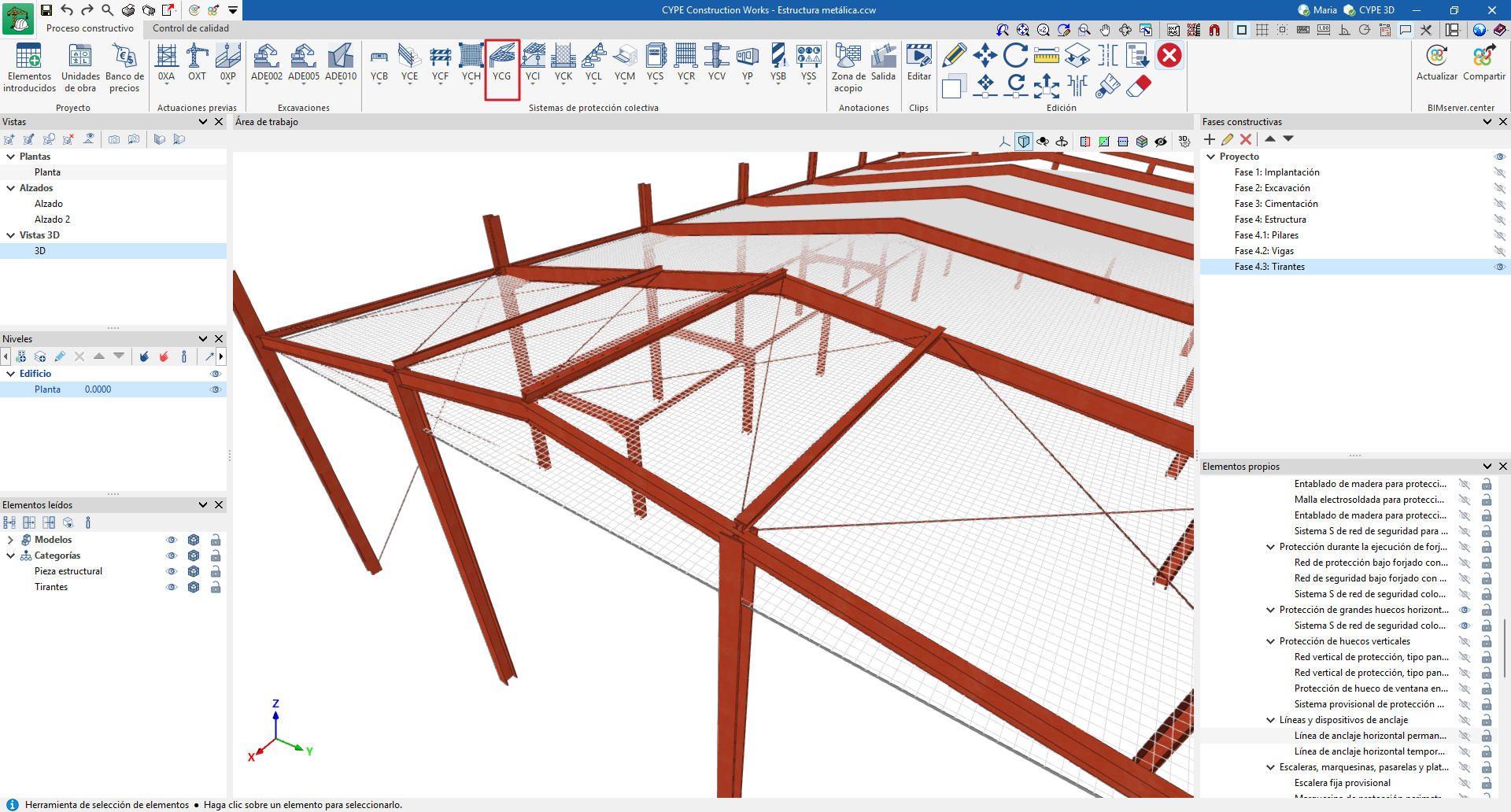Viewport: 1511px width, 812px height.
Task: Select the YSB tool
Action: (x=778, y=63)
